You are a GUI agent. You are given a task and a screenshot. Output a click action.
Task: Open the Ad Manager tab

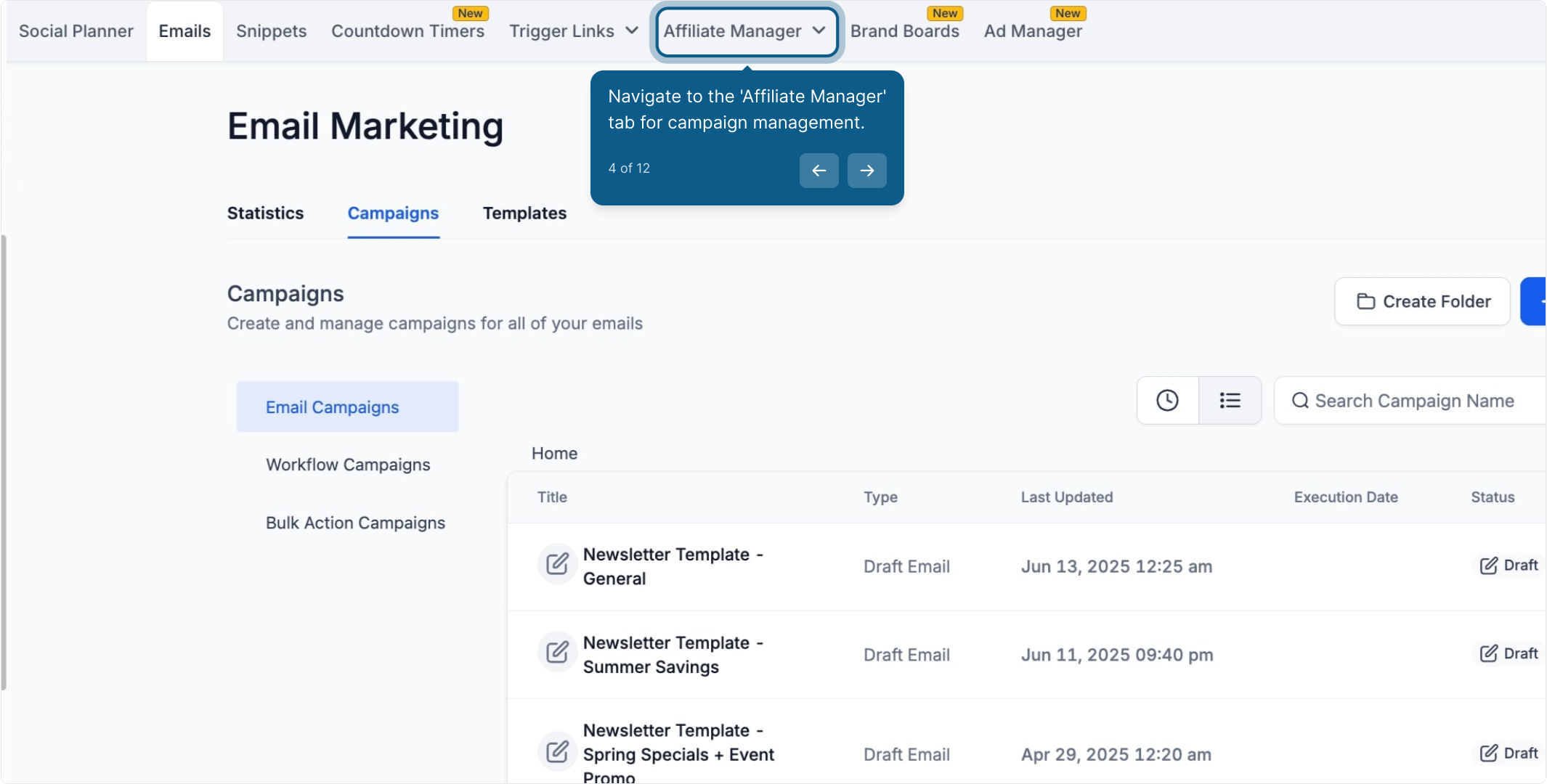(x=1033, y=31)
